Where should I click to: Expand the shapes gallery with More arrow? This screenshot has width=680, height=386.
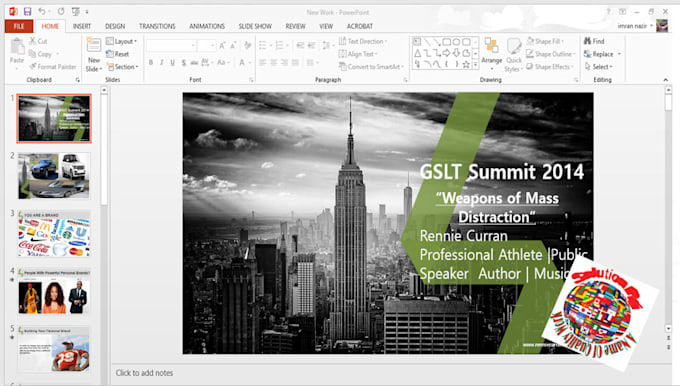[x=476, y=65]
